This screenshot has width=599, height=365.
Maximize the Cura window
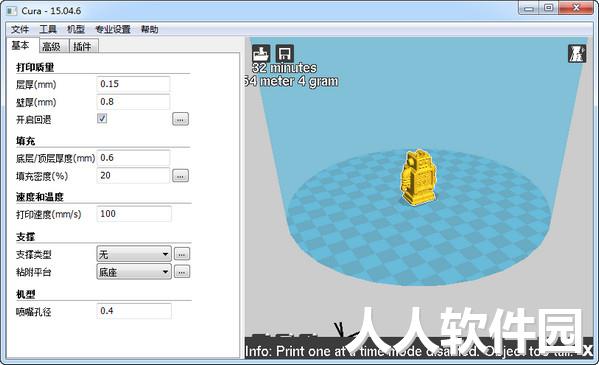(549, 8)
